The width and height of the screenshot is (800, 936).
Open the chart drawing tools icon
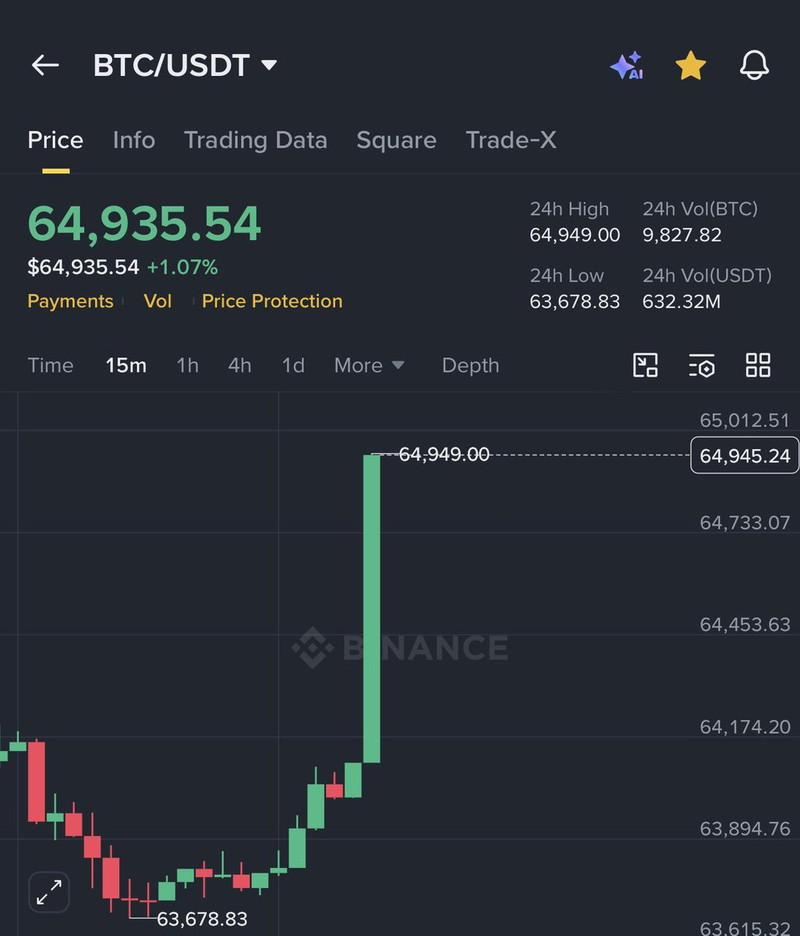[x=645, y=365]
